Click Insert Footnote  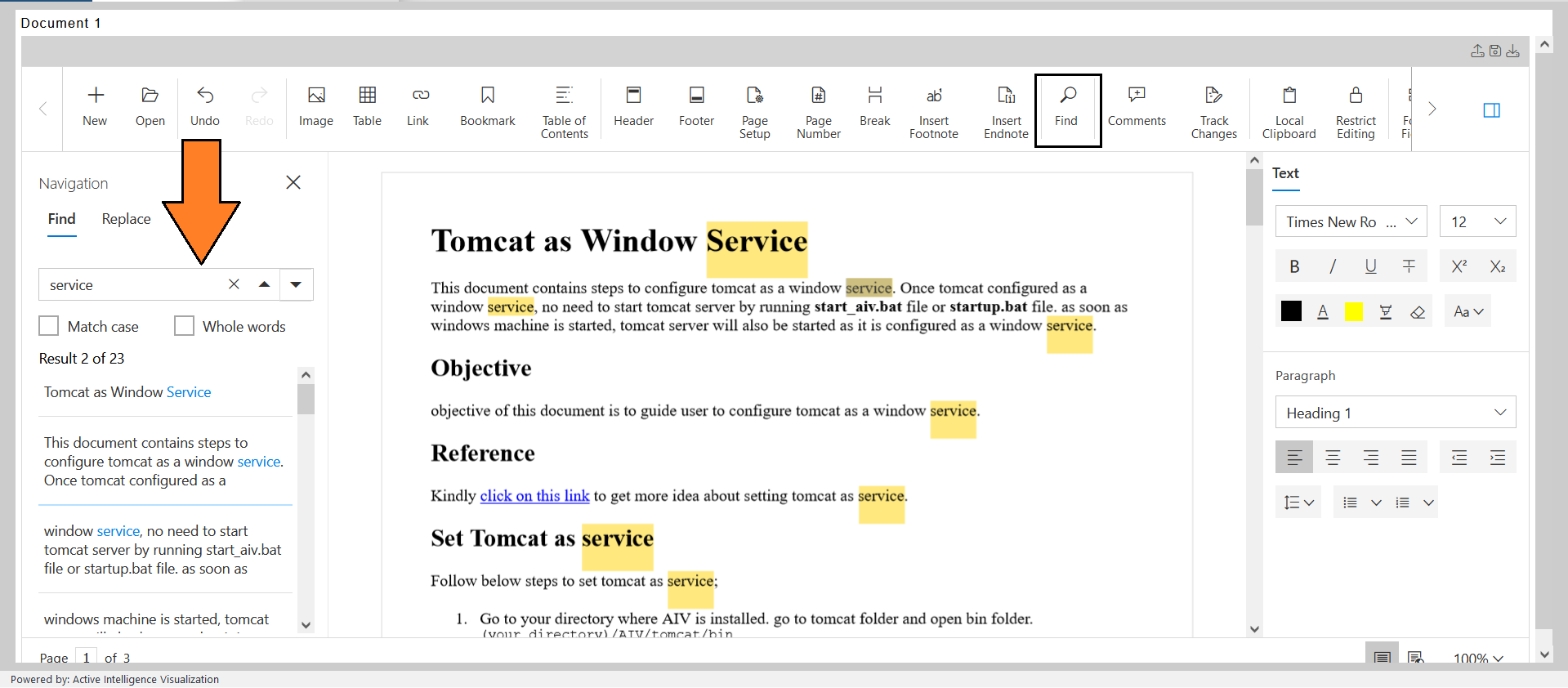coord(933,112)
